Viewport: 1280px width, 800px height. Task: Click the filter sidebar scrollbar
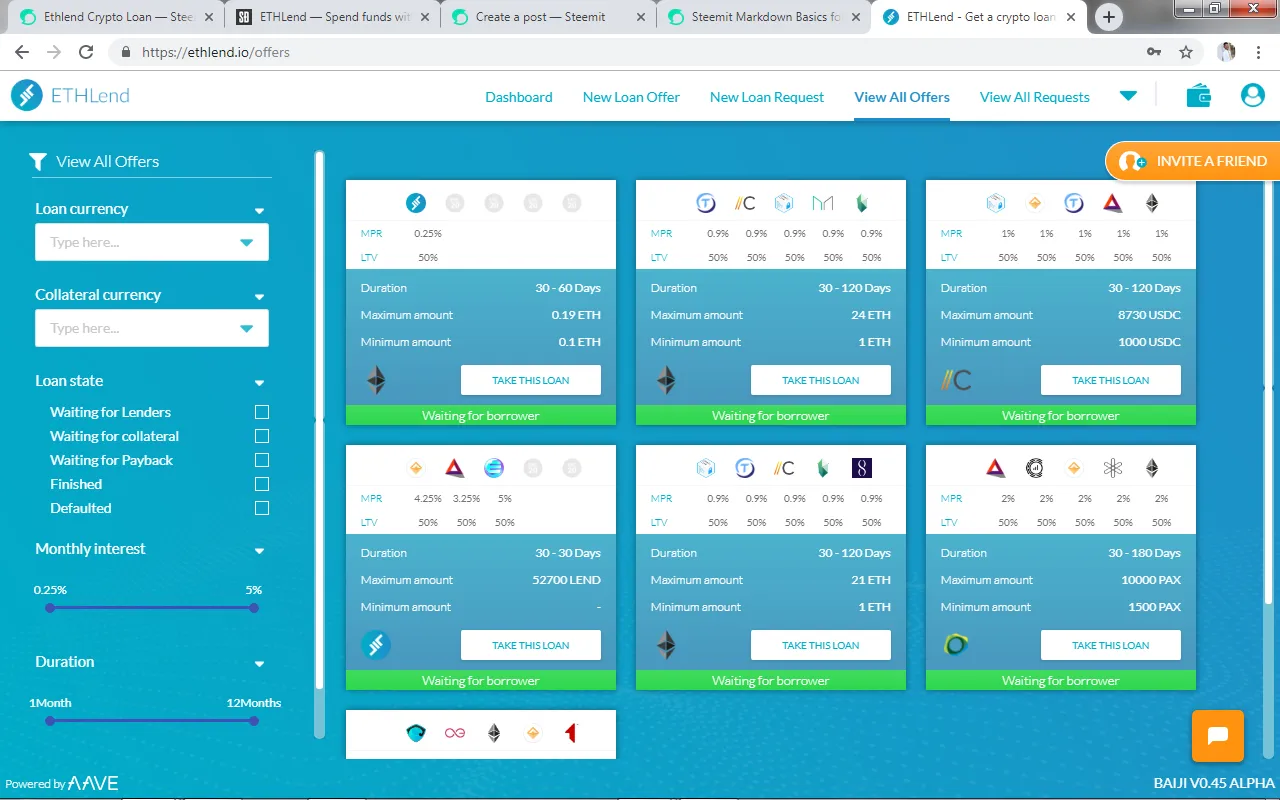[319, 420]
